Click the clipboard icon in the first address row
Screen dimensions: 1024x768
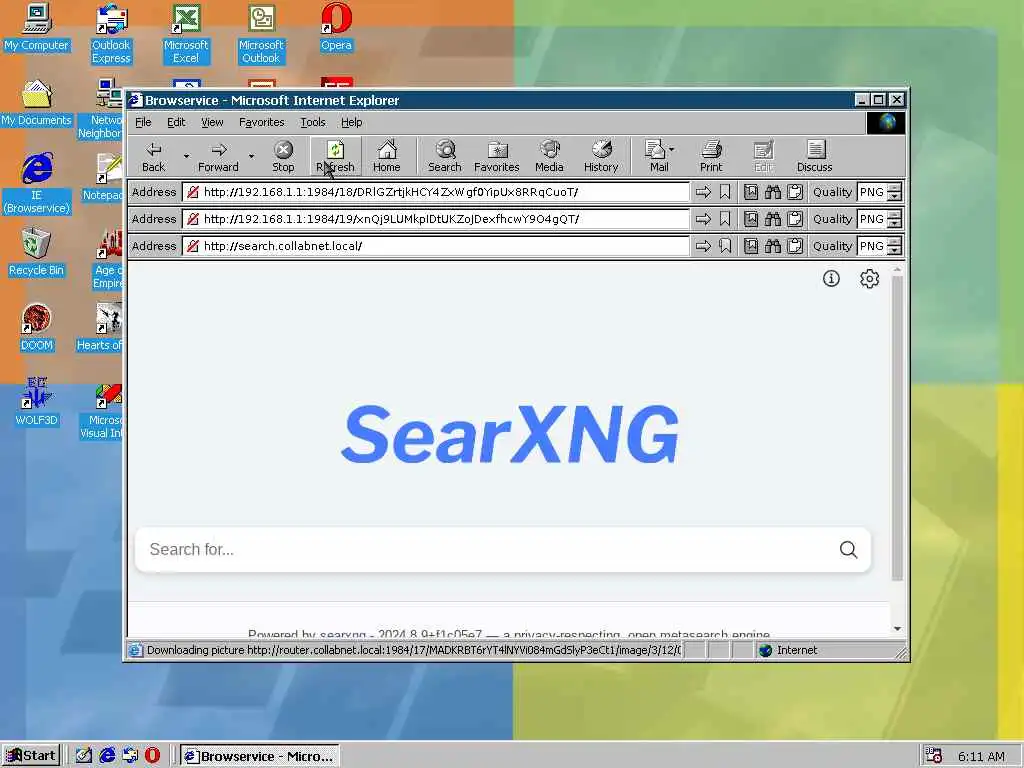click(x=795, y=192)
